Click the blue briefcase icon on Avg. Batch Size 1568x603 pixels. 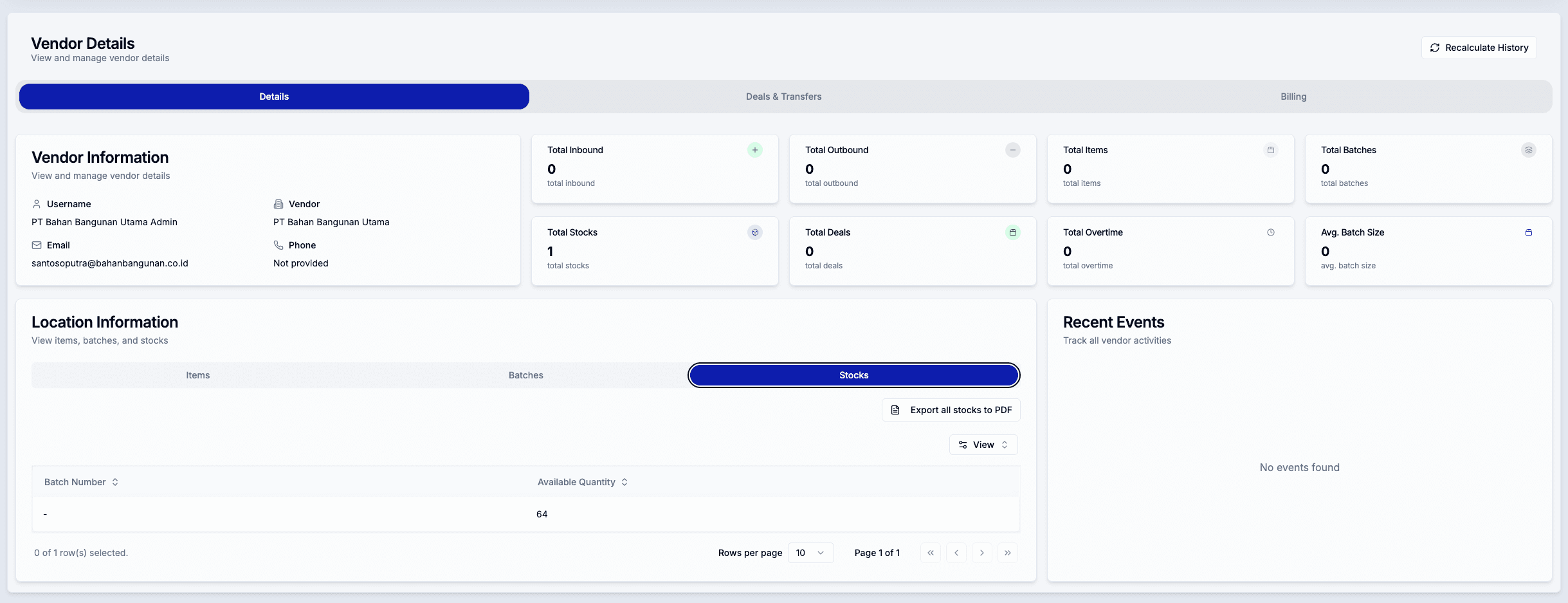[1529, 232]
